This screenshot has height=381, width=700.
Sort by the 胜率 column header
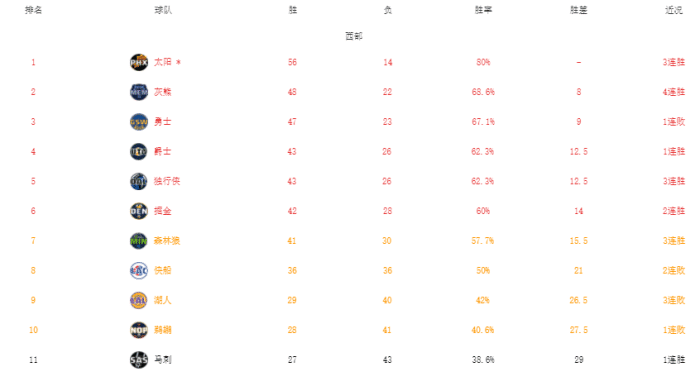pyautogui.click(x=483, y=10)
